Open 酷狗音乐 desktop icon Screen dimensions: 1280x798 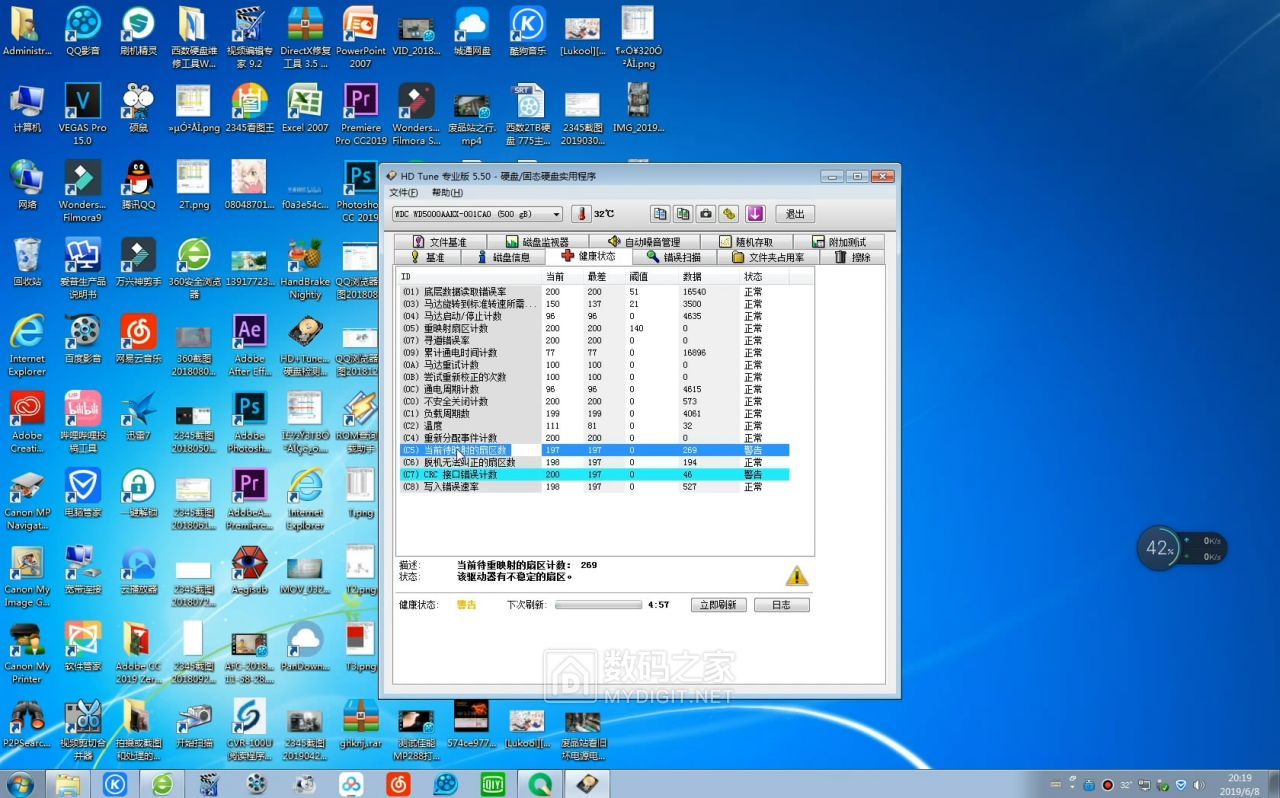click(x=527, y=30)
